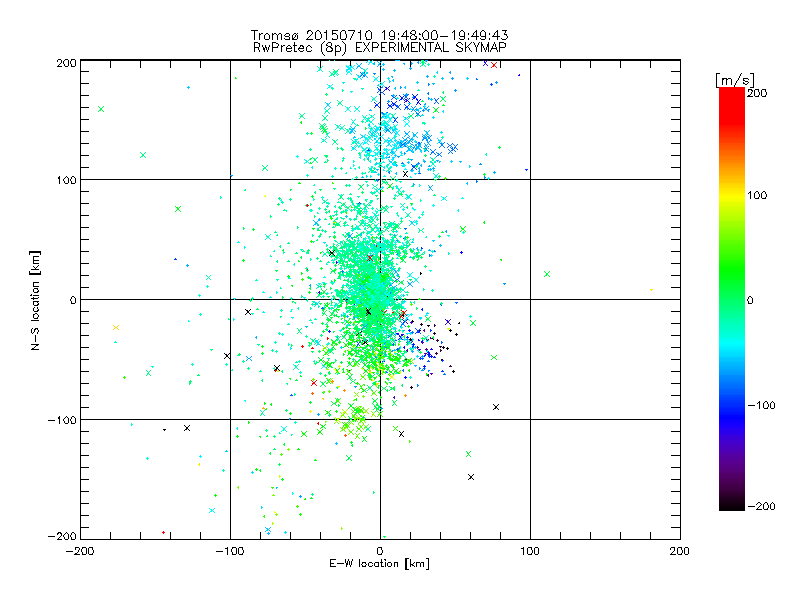Click the y-axis '200' tick label
Viewport: 800px width, 600px height.
66,63
